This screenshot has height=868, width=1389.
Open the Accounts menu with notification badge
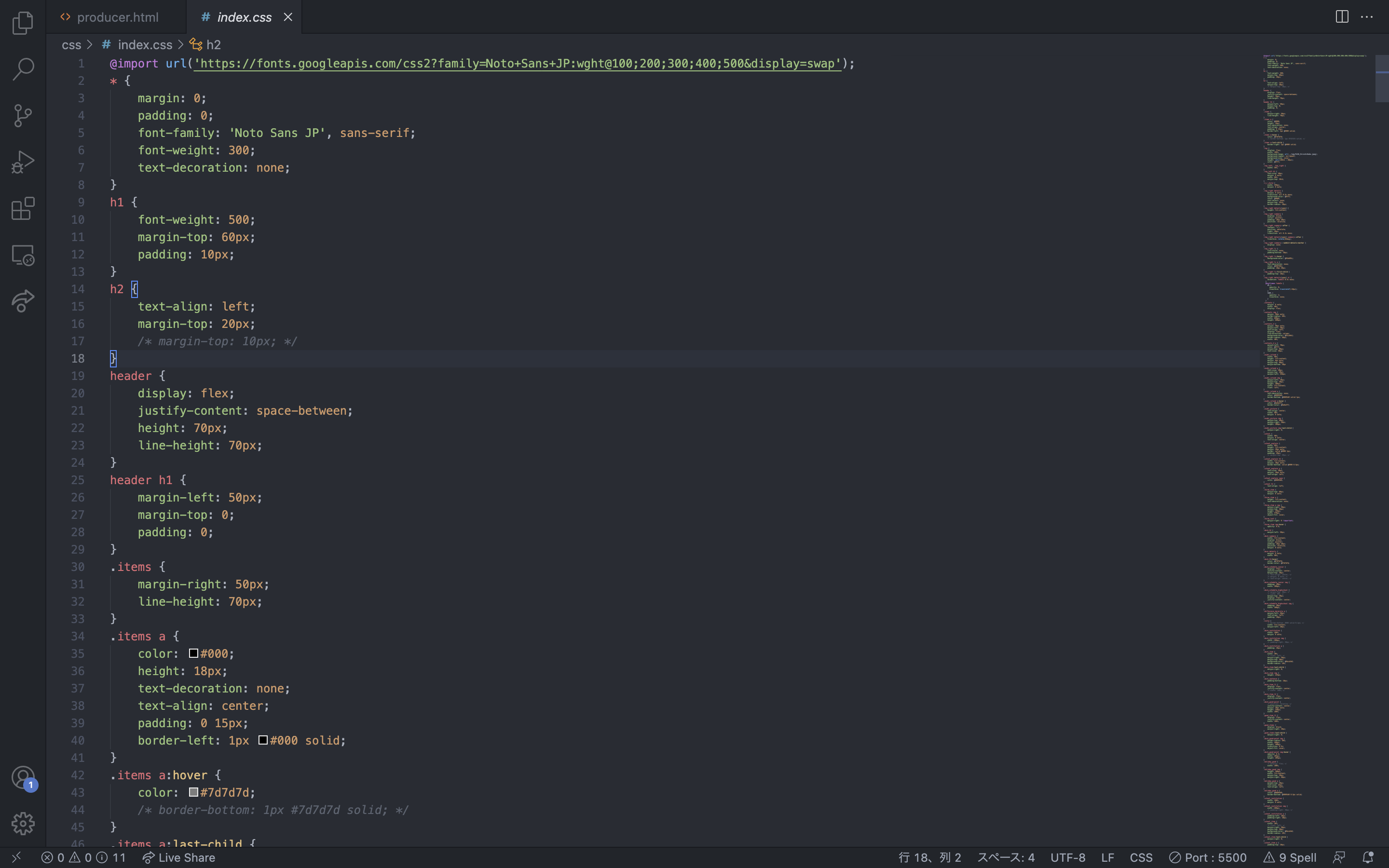23,778
